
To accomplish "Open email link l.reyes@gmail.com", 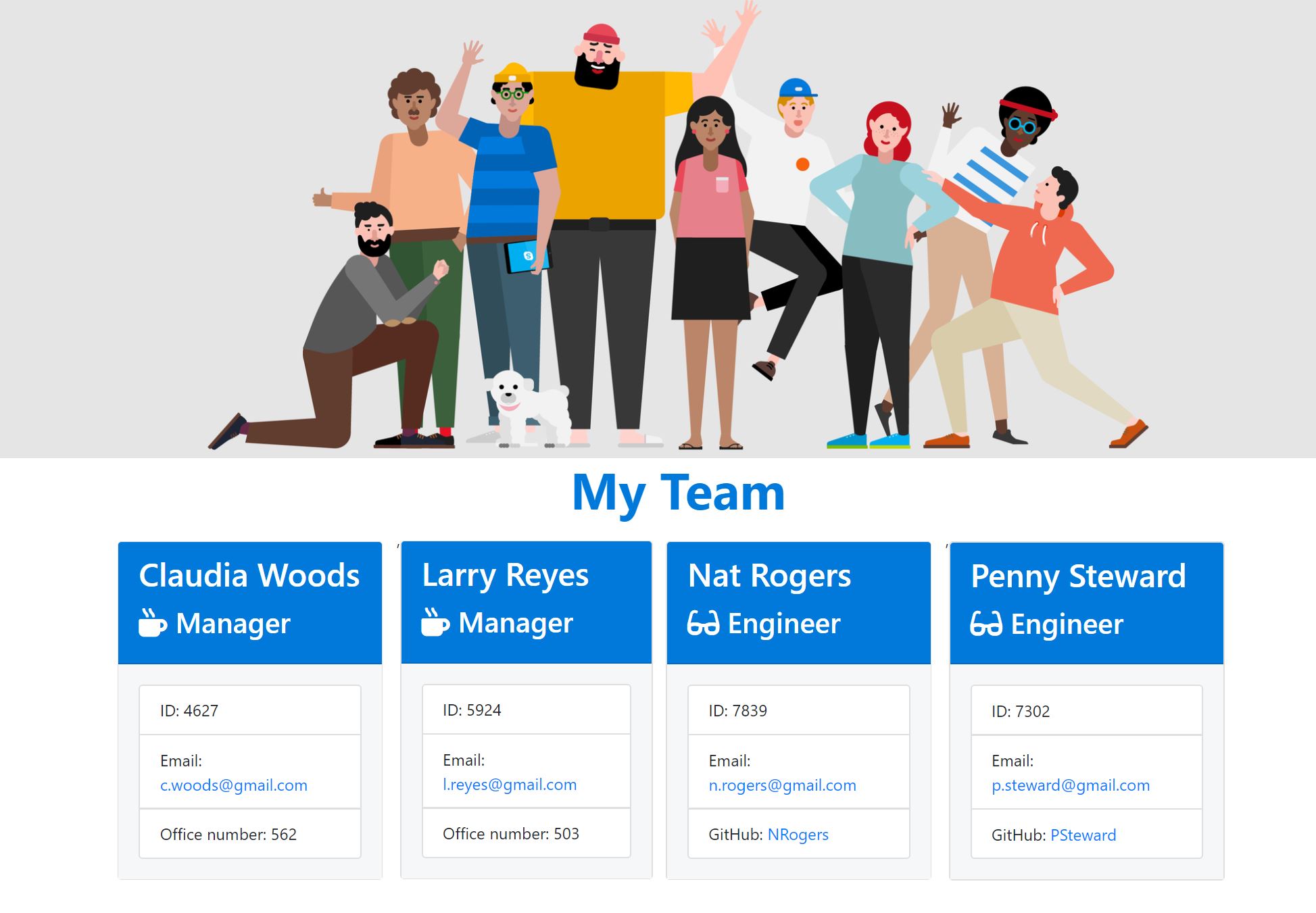I will (509, 785).
